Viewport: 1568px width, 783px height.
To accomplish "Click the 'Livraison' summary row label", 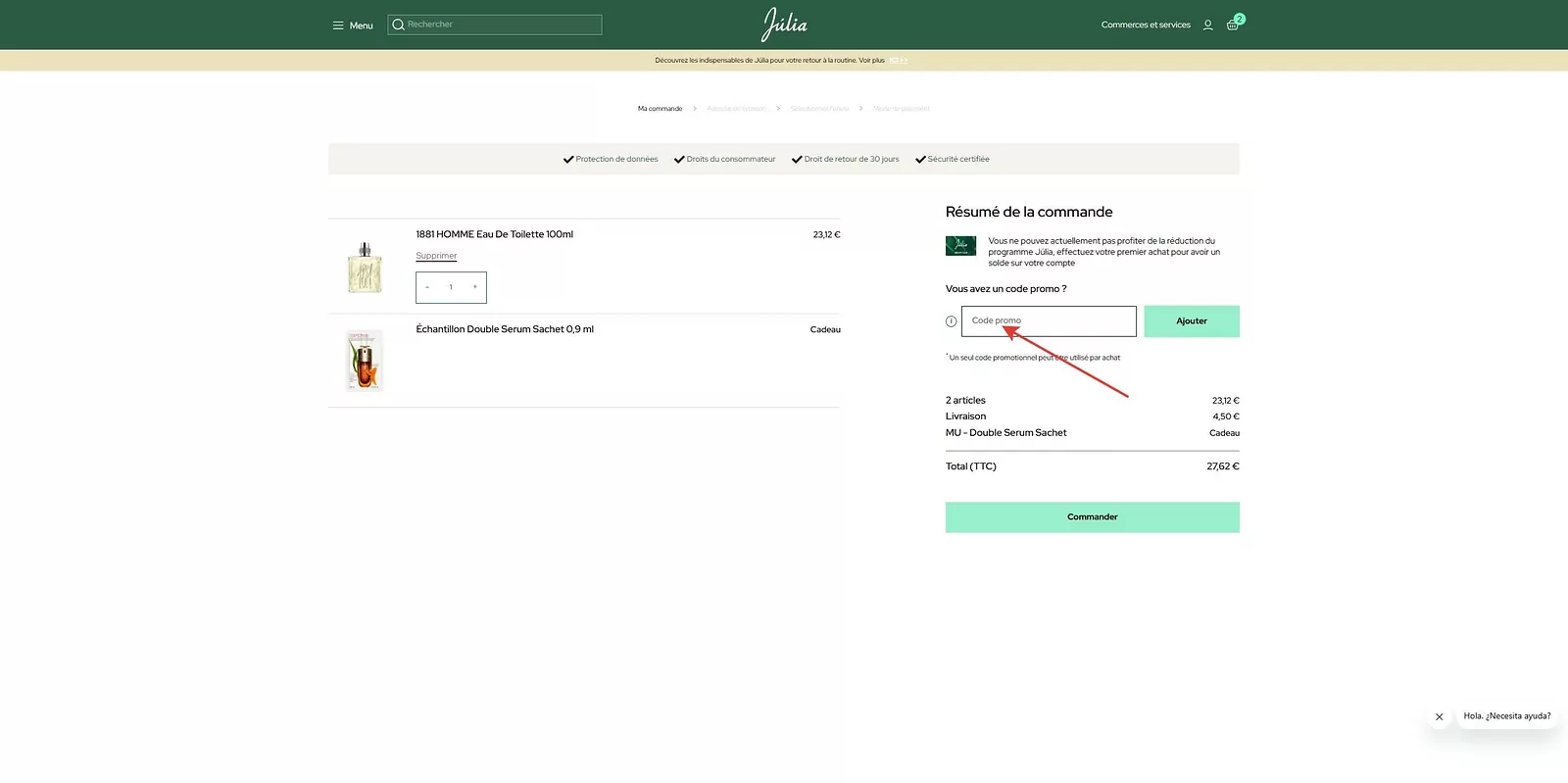I will tap(965, 416).
